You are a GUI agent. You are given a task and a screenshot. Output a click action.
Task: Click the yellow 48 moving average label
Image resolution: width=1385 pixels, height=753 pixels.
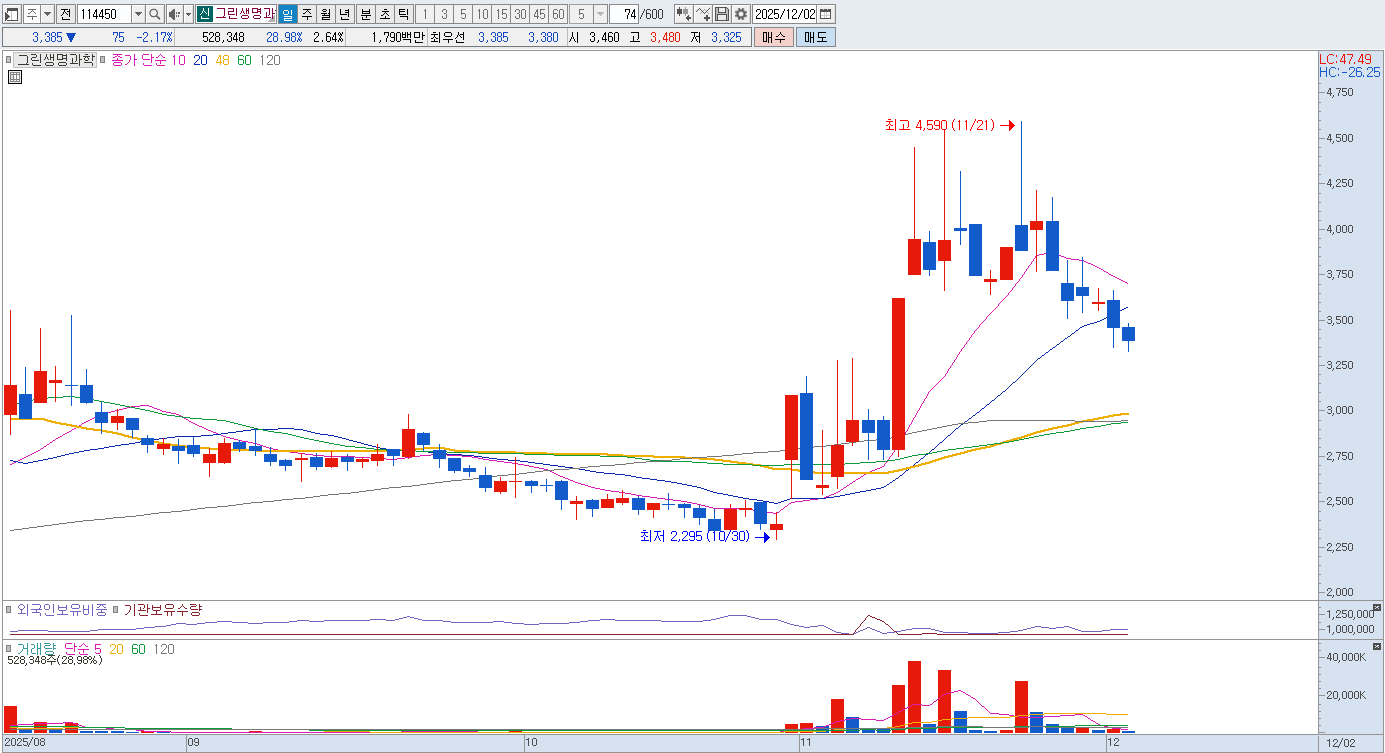(222, 60)
